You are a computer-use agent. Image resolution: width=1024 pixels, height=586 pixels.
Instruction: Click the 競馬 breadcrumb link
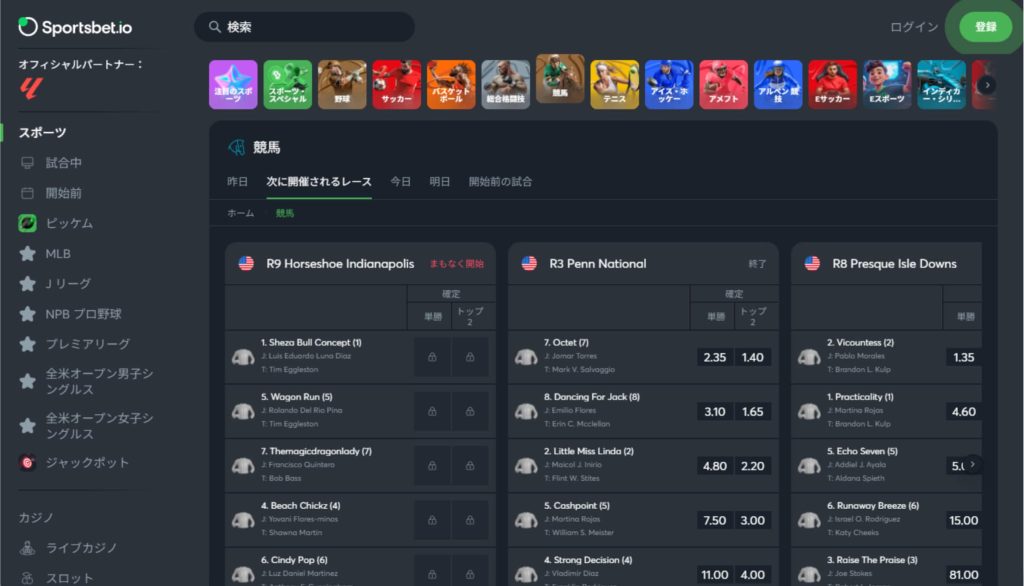[285, 213]
